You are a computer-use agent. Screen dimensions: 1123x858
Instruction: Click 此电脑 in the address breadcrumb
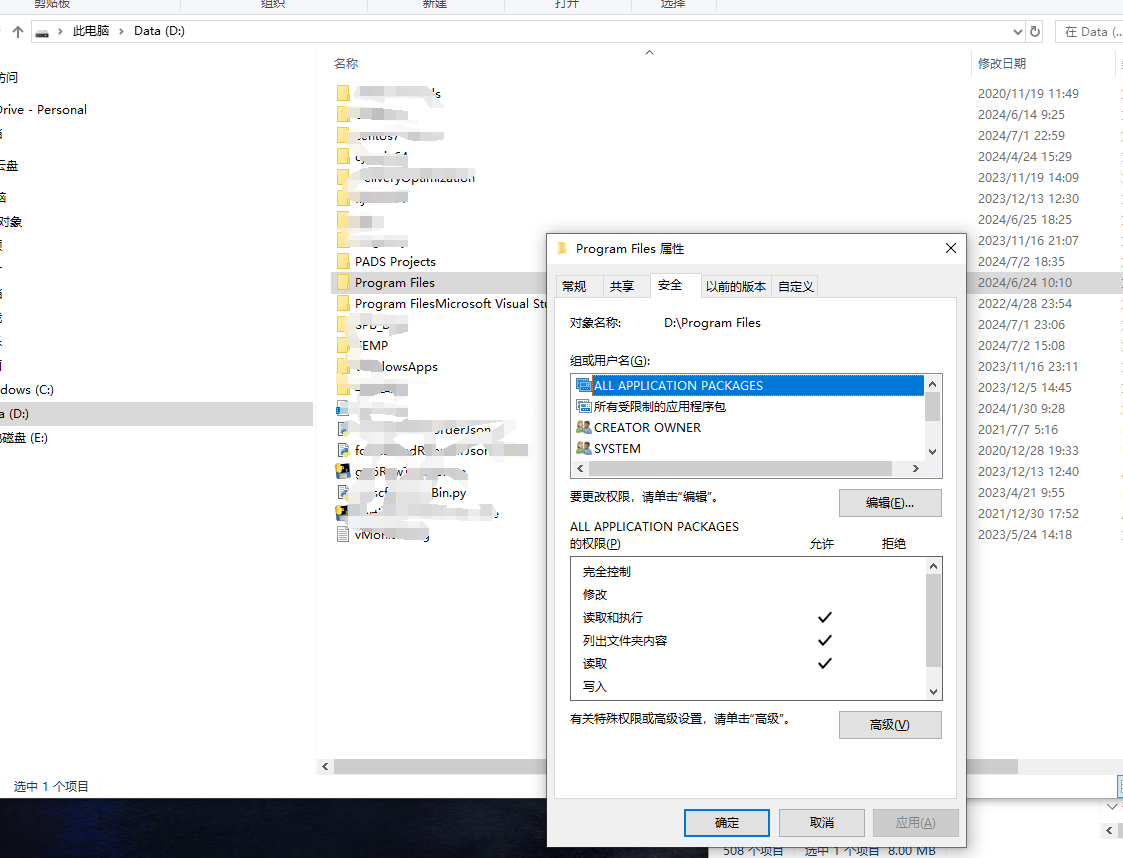(x=91, y=31)
